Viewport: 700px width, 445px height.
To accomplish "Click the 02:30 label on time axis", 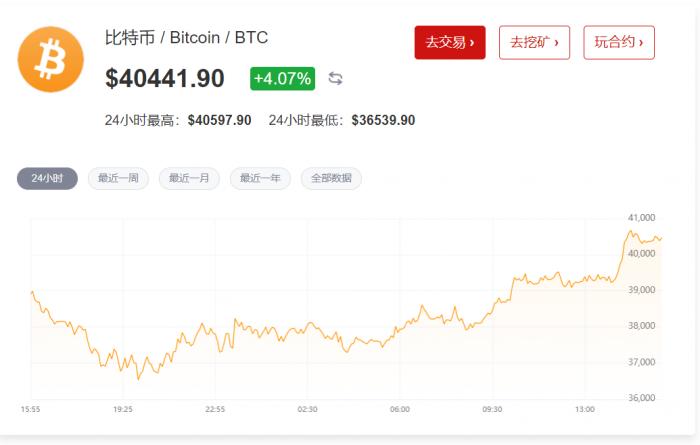I will pyautogui.click(x=307, y=409).
